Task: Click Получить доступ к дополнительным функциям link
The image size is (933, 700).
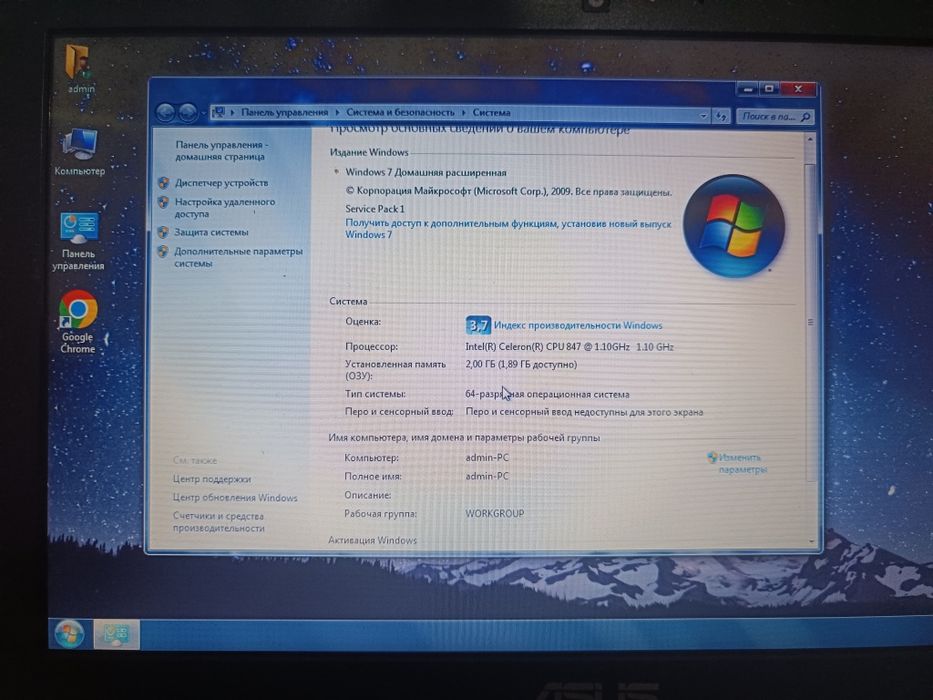Action: [508, 229]
